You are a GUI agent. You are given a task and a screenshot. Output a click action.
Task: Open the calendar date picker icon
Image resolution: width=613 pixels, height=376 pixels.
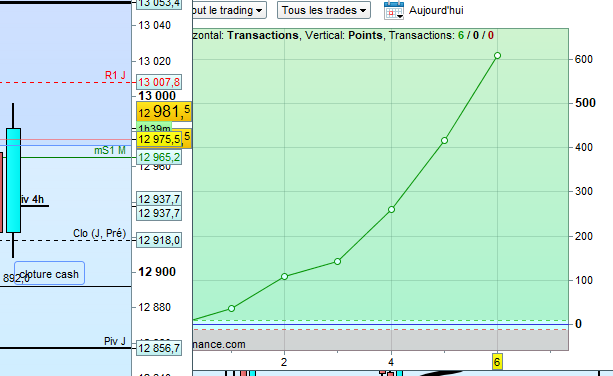pos(394,10)
